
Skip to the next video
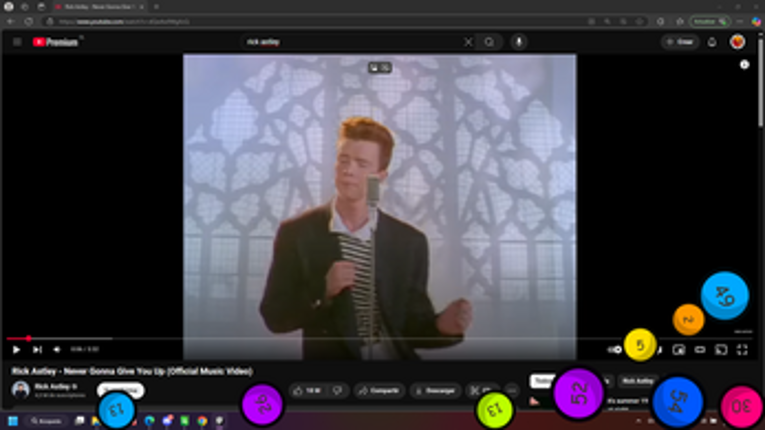pyautogui.click(x=37, y=350)
